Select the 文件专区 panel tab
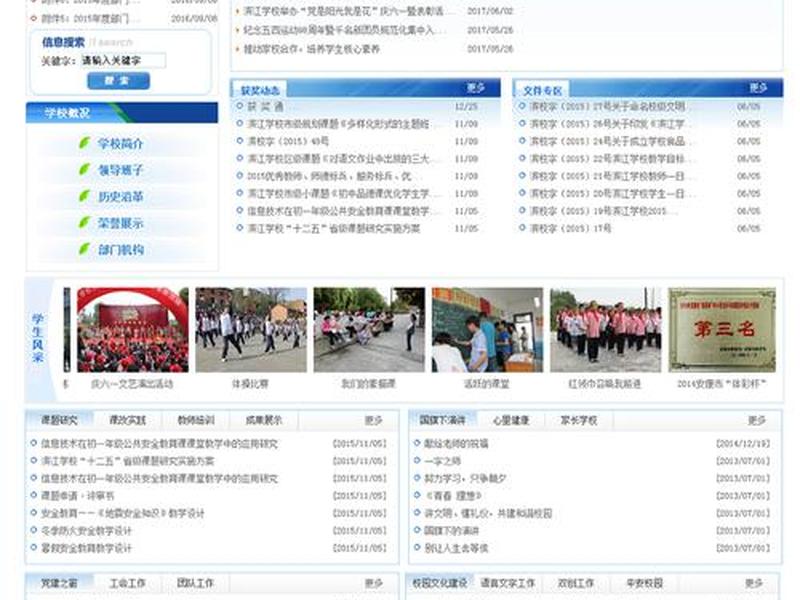 point(542,91)
